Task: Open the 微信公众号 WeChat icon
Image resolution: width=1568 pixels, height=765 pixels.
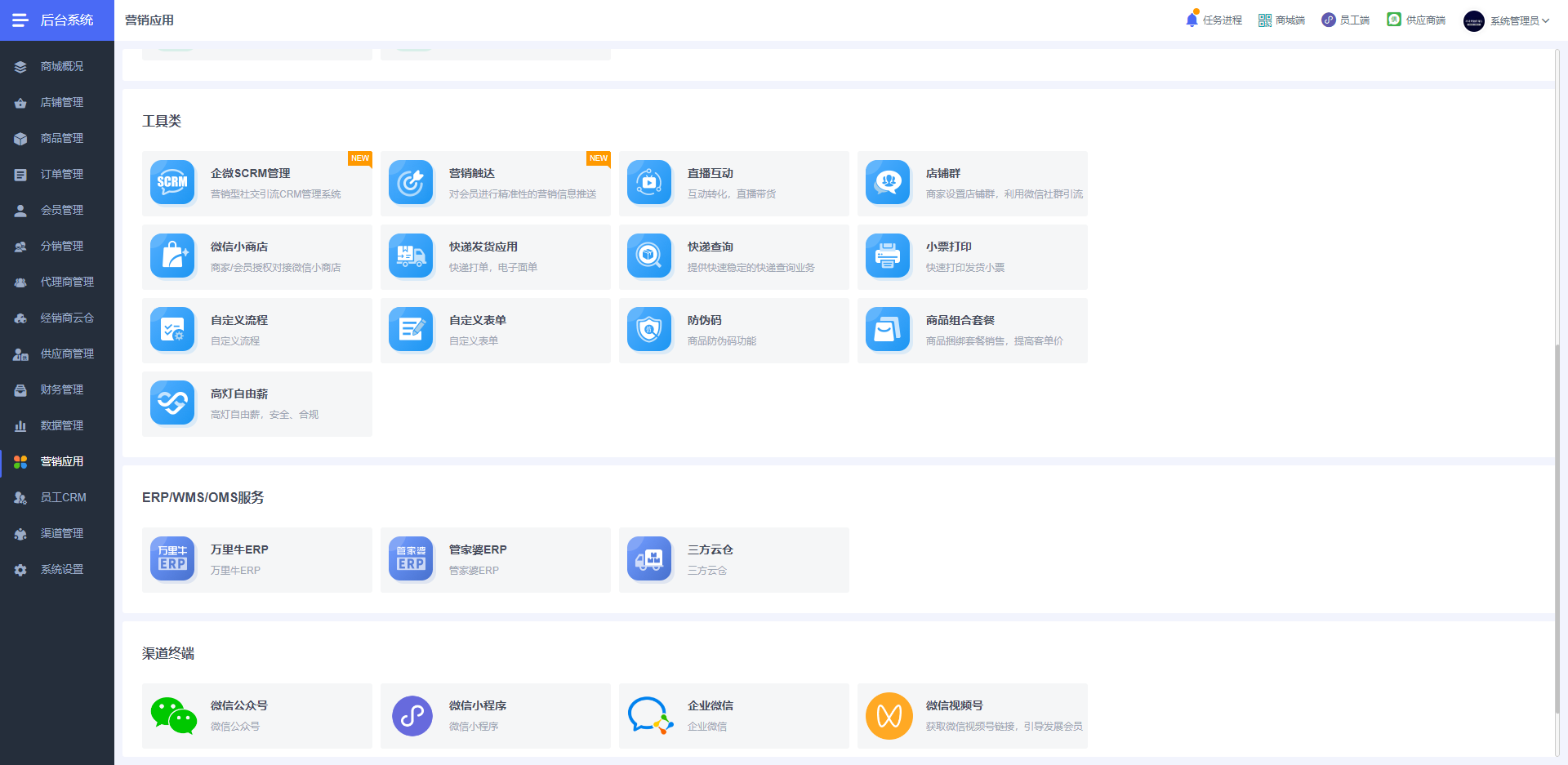Action: [x=174, y=715]
